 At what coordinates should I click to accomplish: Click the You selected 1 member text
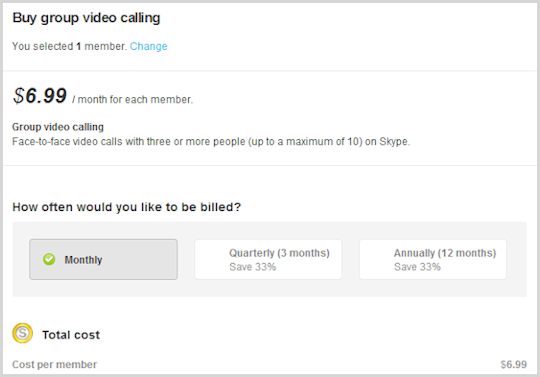(70, 46)
